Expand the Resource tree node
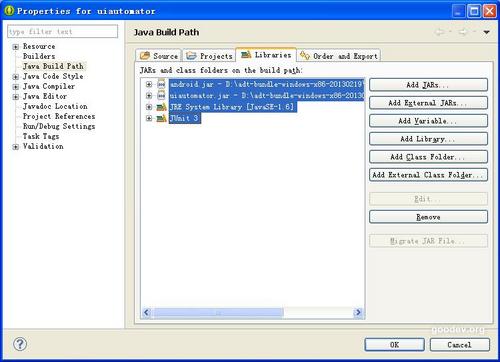Image resolution: width=500 pixels, height=362 pixels. click(15, 47)
